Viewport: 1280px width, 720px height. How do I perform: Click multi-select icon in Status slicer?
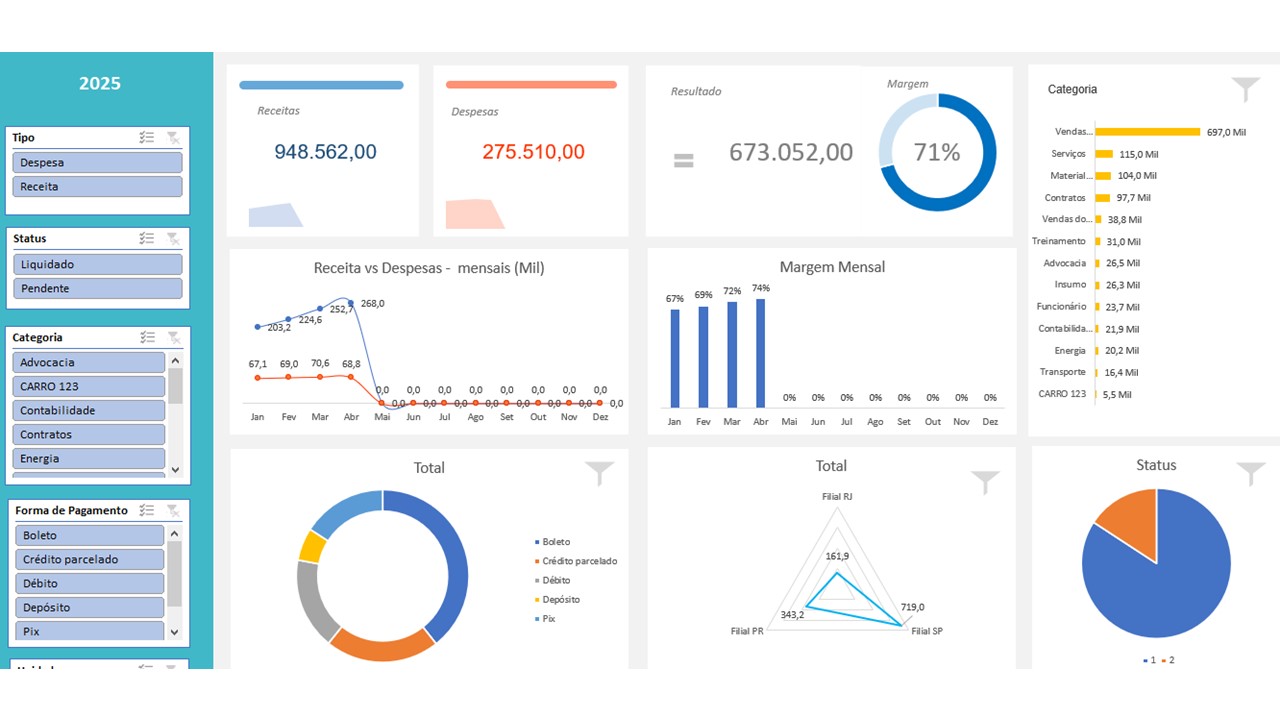[x=147, y=238]
